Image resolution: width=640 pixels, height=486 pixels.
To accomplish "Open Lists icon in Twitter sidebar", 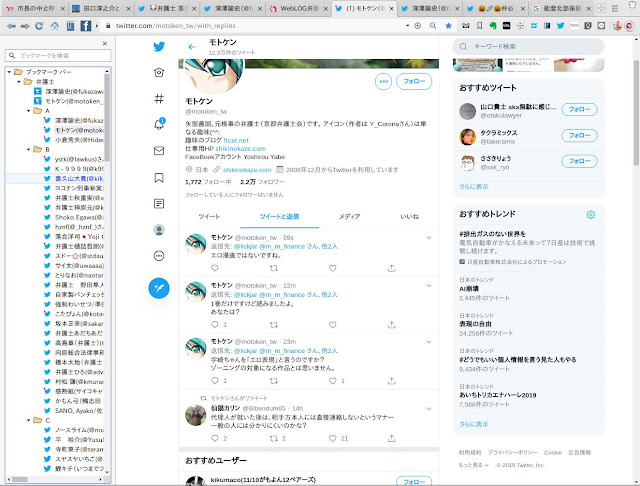I will [159, 203].
